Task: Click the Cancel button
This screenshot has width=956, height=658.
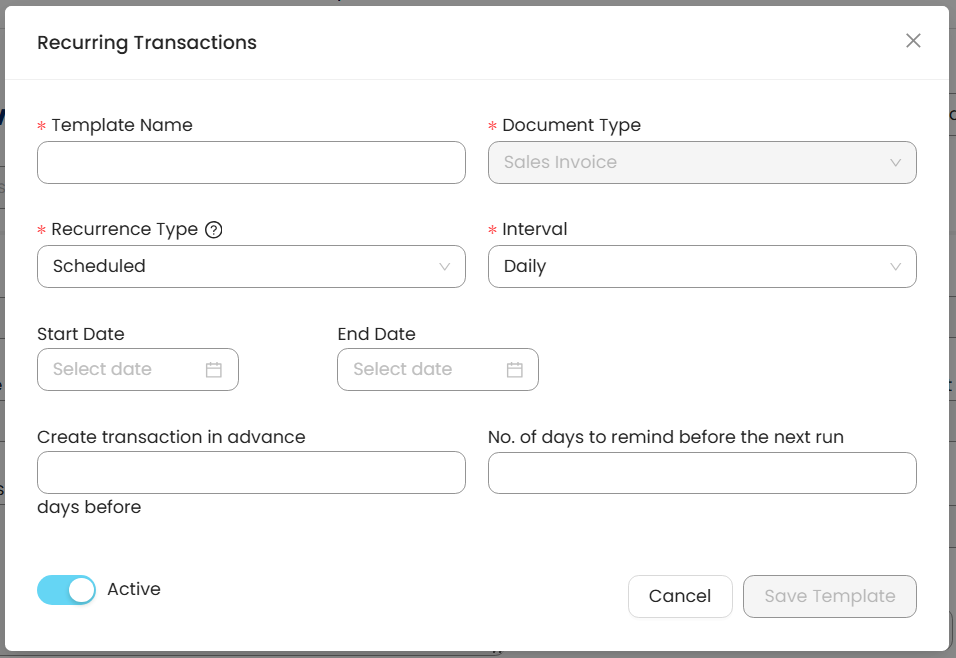Action: coord(680,596)
